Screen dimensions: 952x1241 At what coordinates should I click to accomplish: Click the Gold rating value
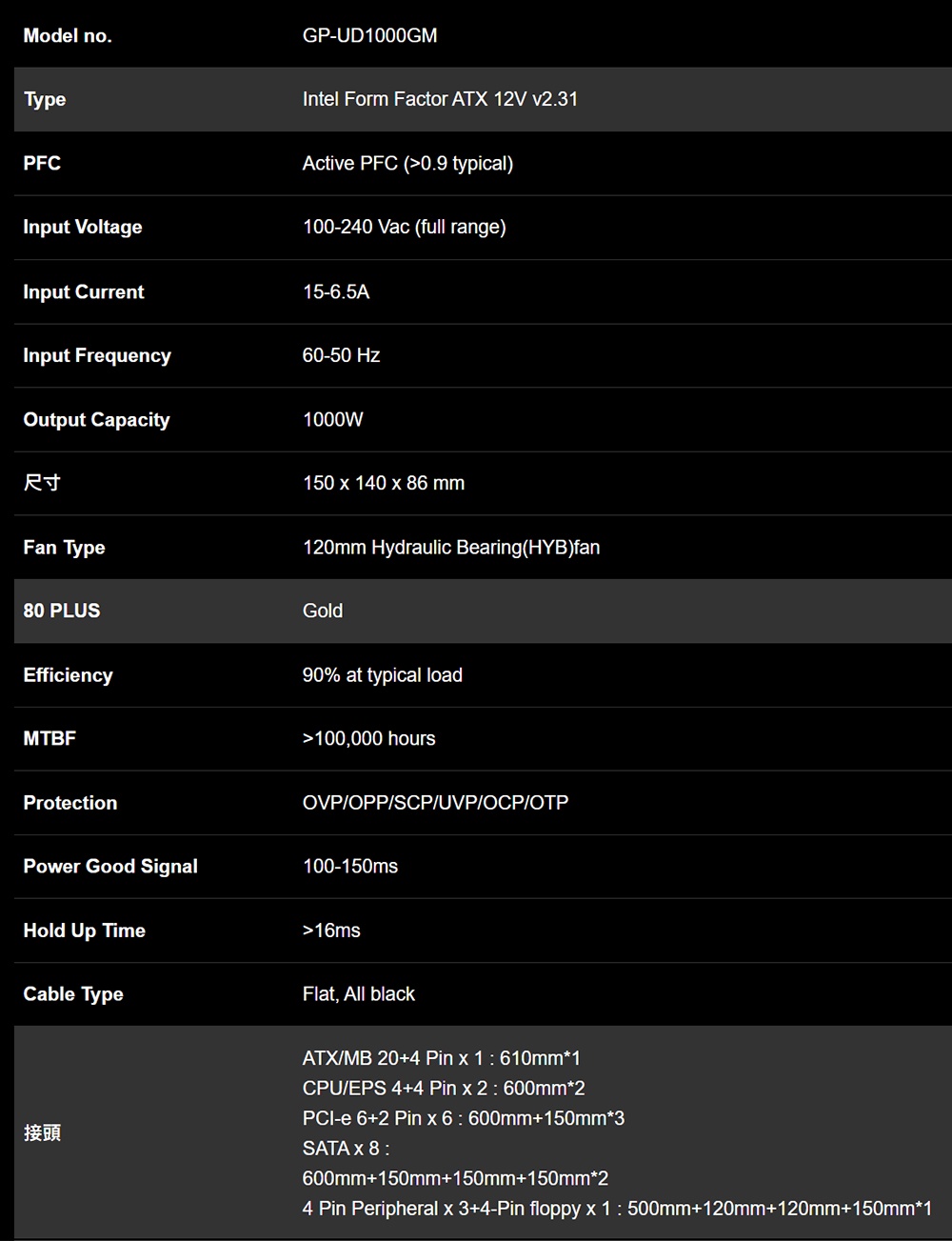[x=322, y=611]
